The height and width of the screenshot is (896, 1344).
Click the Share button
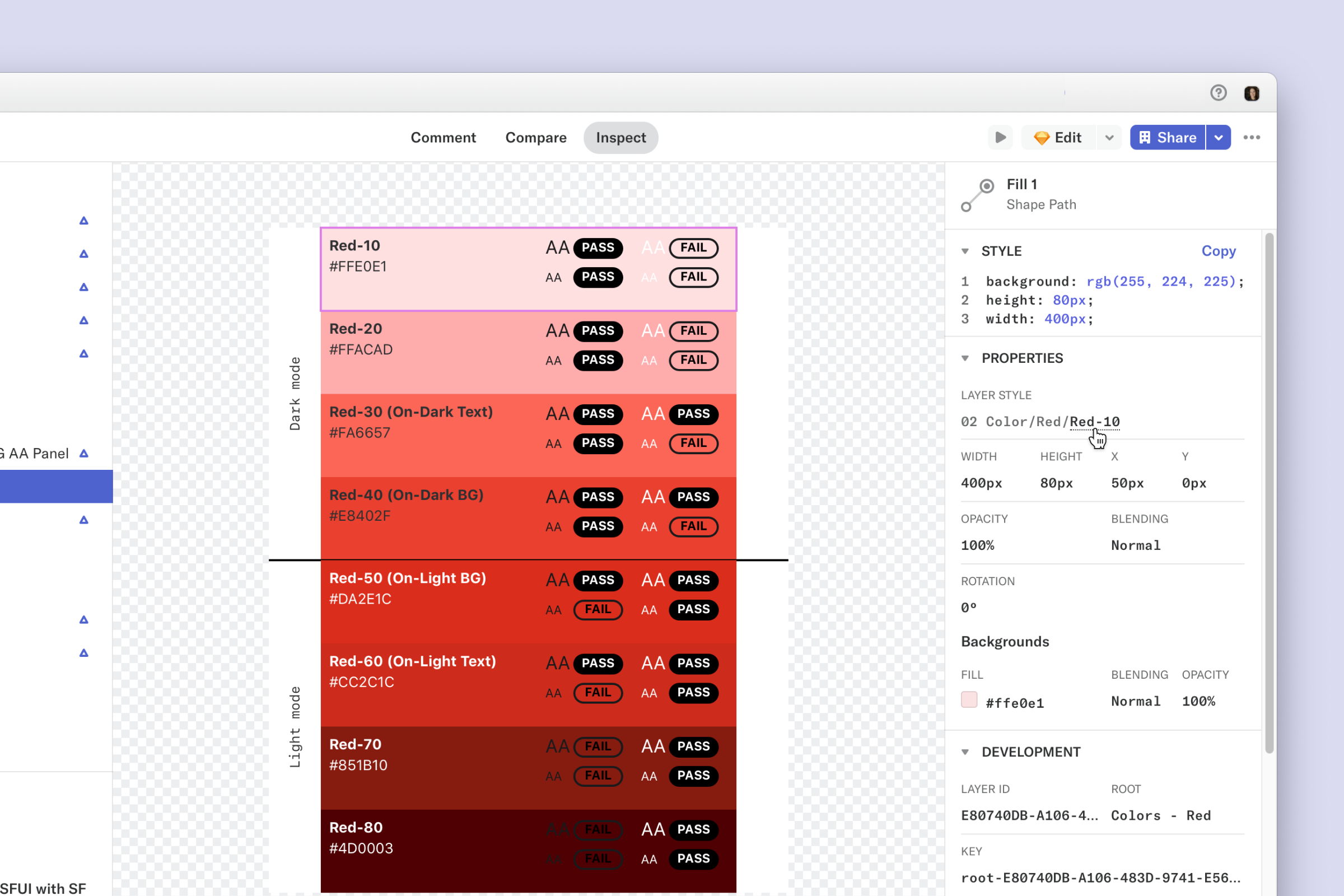tap(1168, 138)
